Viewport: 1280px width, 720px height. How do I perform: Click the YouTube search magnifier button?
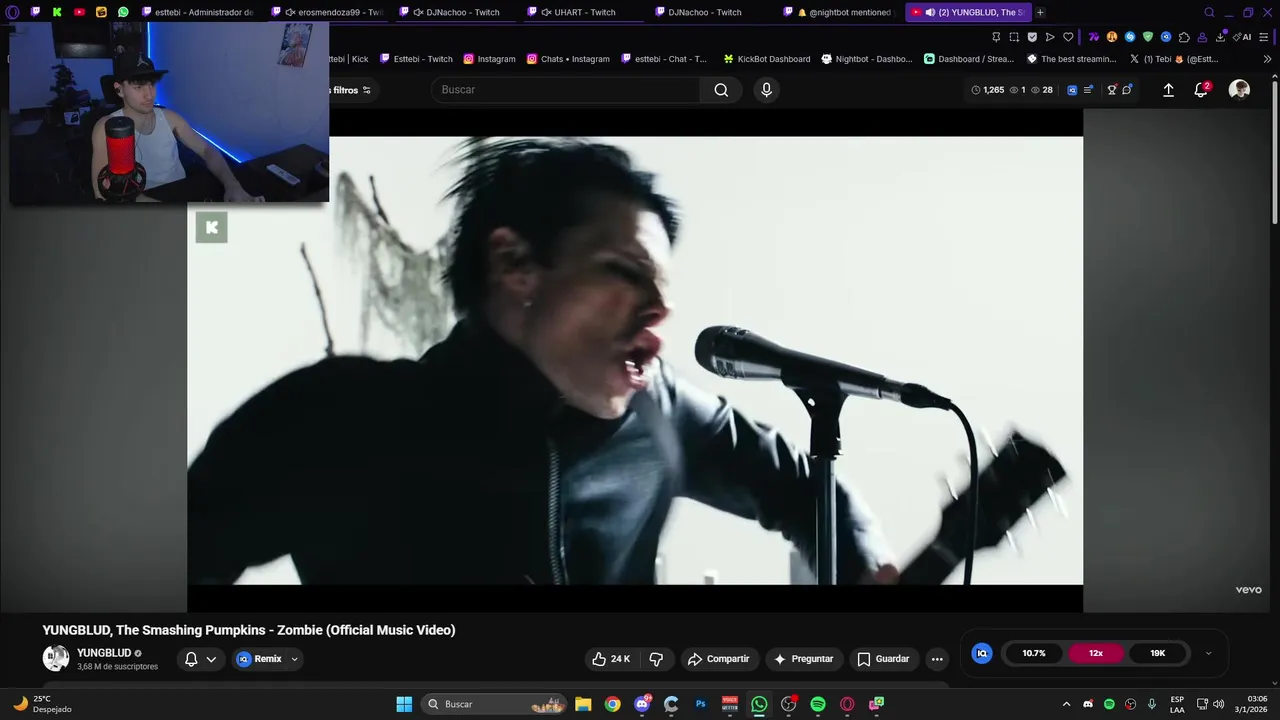(x=721, y=90)
